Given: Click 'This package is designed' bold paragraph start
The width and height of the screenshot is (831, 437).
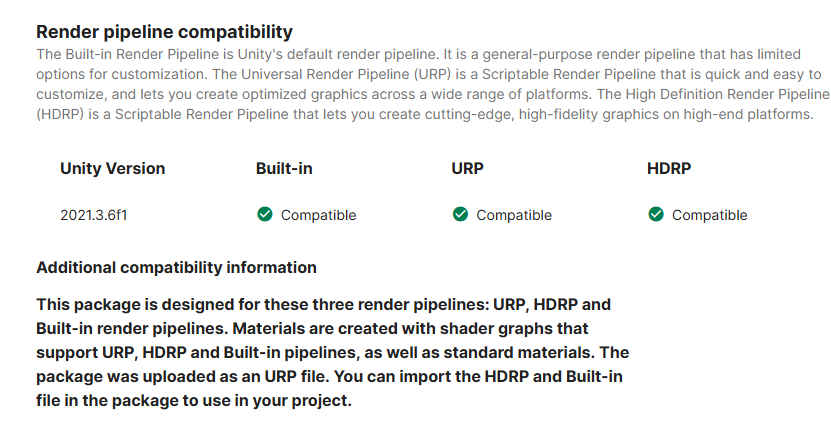Looking at the screenshot, I should coord(122,303).
